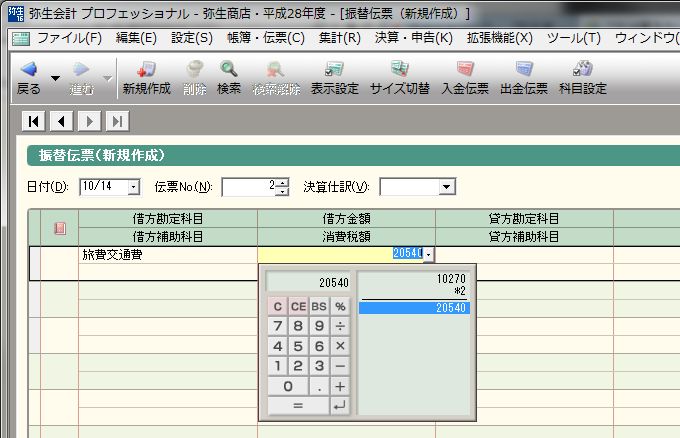Open 表示設定 from the toolbar
Image resolution: width=680 pixels, height=438 pixels.
coord(334,78)
